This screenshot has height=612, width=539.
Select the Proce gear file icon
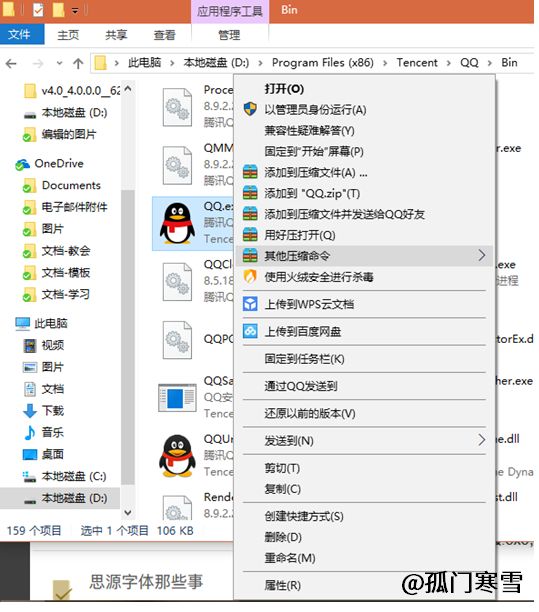pyautogui.click(x=177, y=108)
